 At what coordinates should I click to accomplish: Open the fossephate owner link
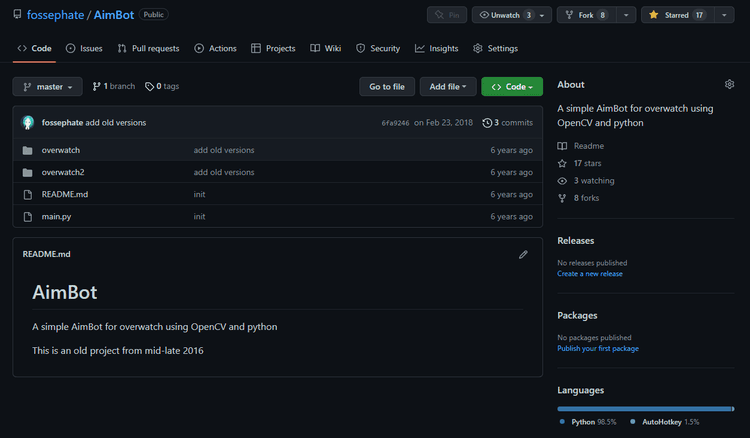click(x=55, y=15)
